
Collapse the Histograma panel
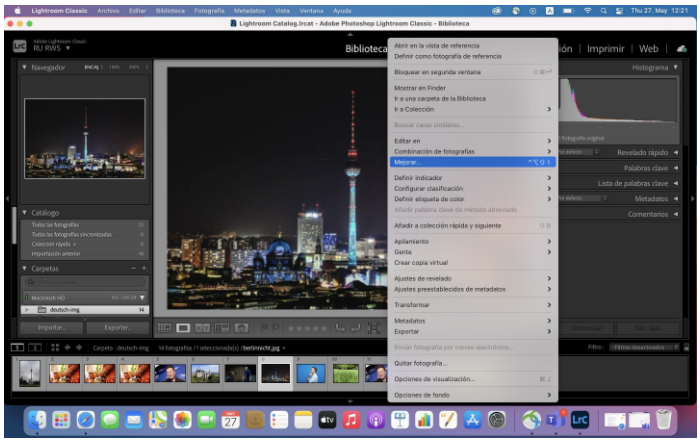pos(676,67)
